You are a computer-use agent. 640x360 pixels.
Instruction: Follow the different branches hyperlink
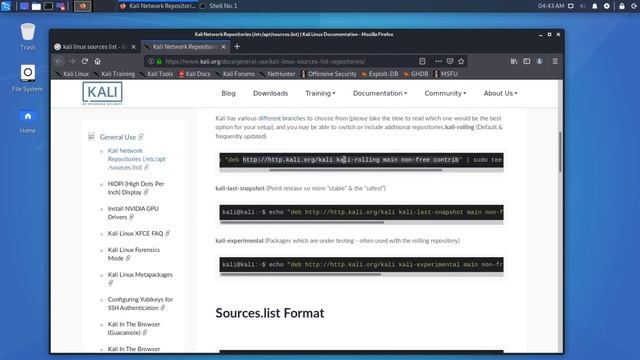[x=282, y=118]
